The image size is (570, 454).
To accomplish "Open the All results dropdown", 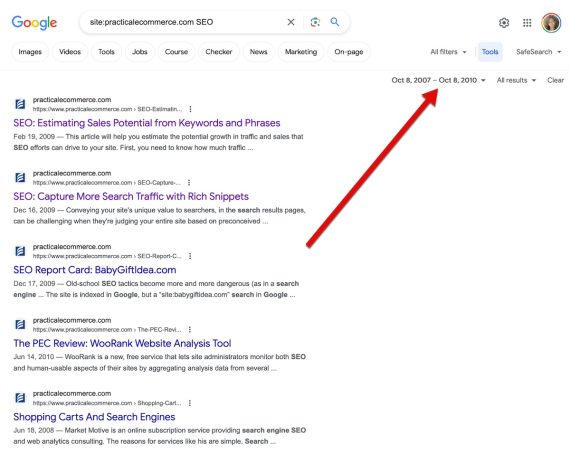I will 516,80.
